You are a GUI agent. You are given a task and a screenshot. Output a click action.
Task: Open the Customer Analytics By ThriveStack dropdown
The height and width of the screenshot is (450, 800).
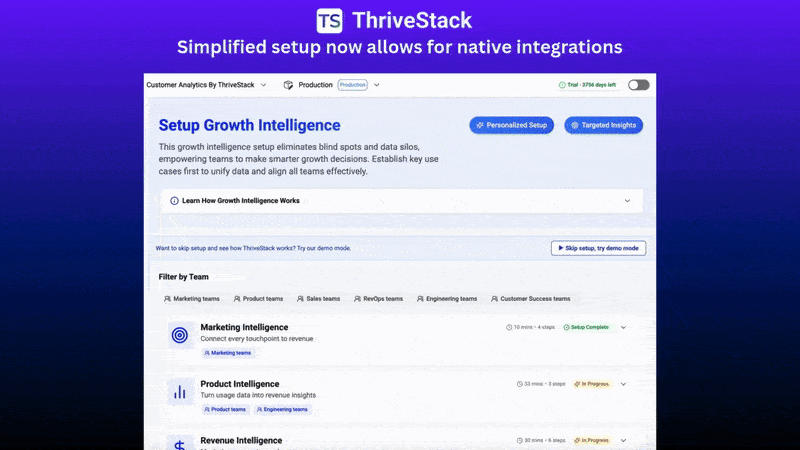(x=206, y=85)
